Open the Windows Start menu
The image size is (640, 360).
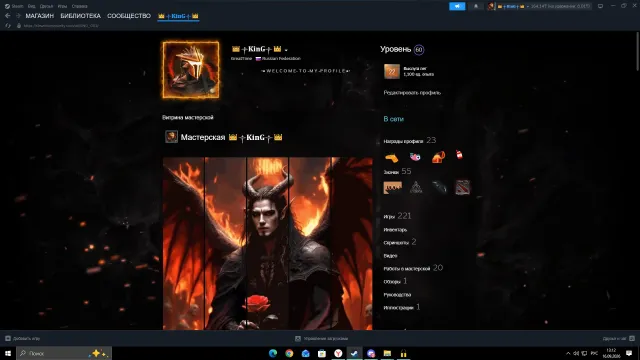point(8,353)
